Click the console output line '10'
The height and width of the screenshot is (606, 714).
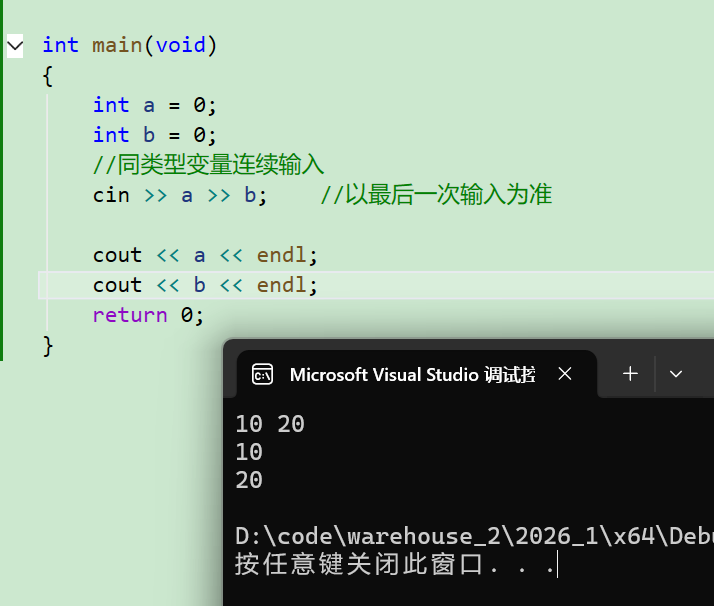(249, 452)
